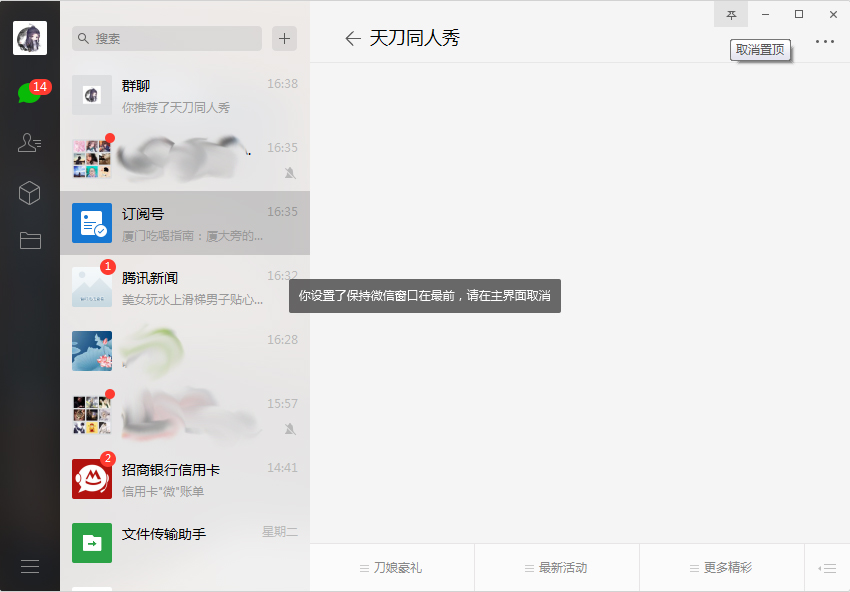
Task: Open 文件传输助手 chat
Action: click(185, 540)
